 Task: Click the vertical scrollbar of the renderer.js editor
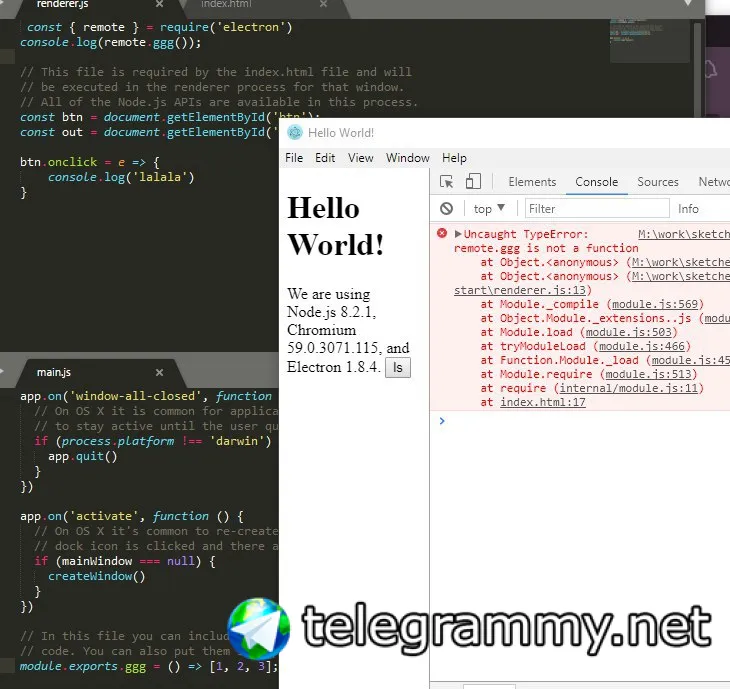(x=697, y=68)
